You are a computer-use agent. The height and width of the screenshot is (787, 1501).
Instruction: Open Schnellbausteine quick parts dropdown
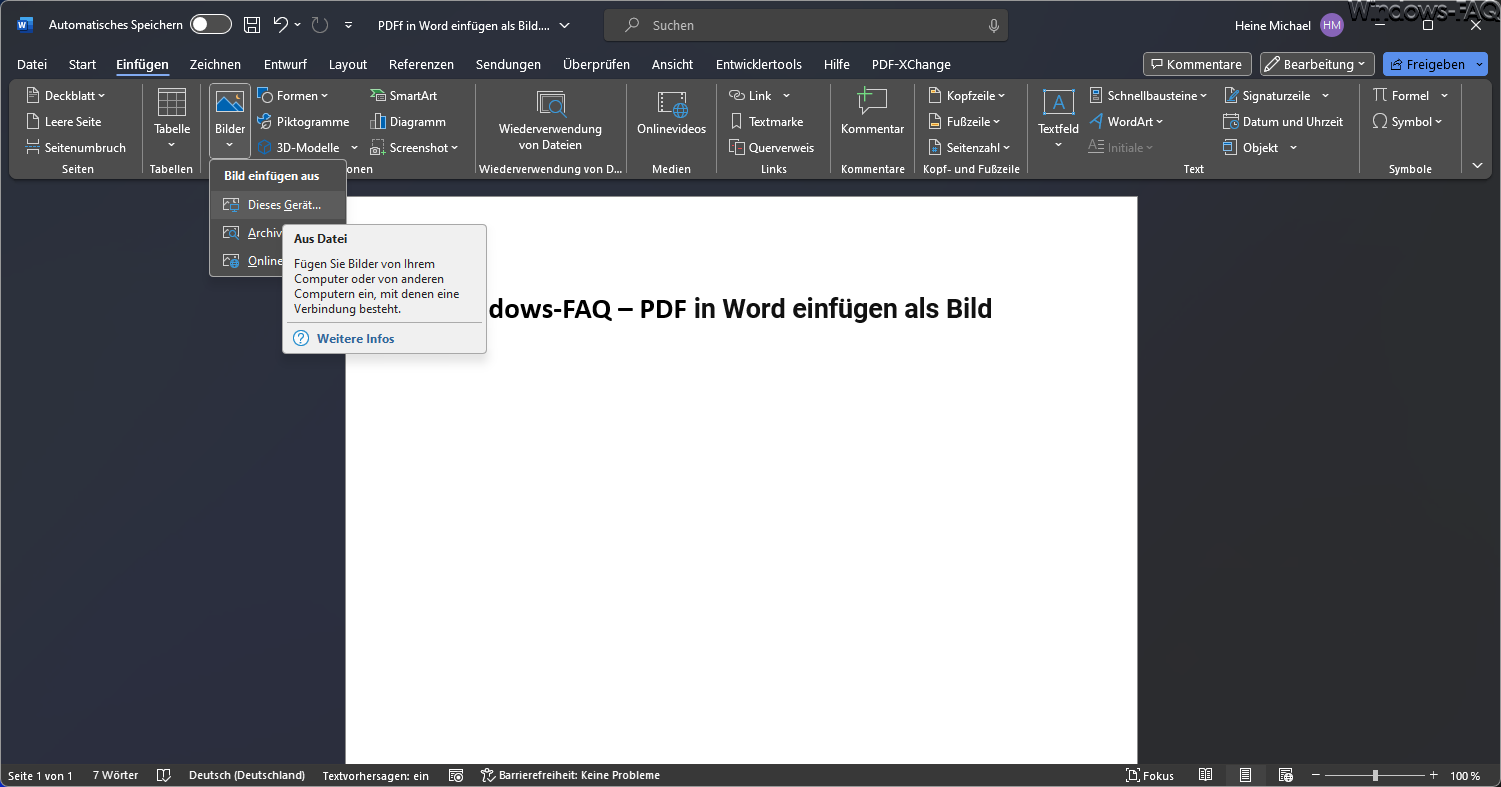tap(1147, 96)
